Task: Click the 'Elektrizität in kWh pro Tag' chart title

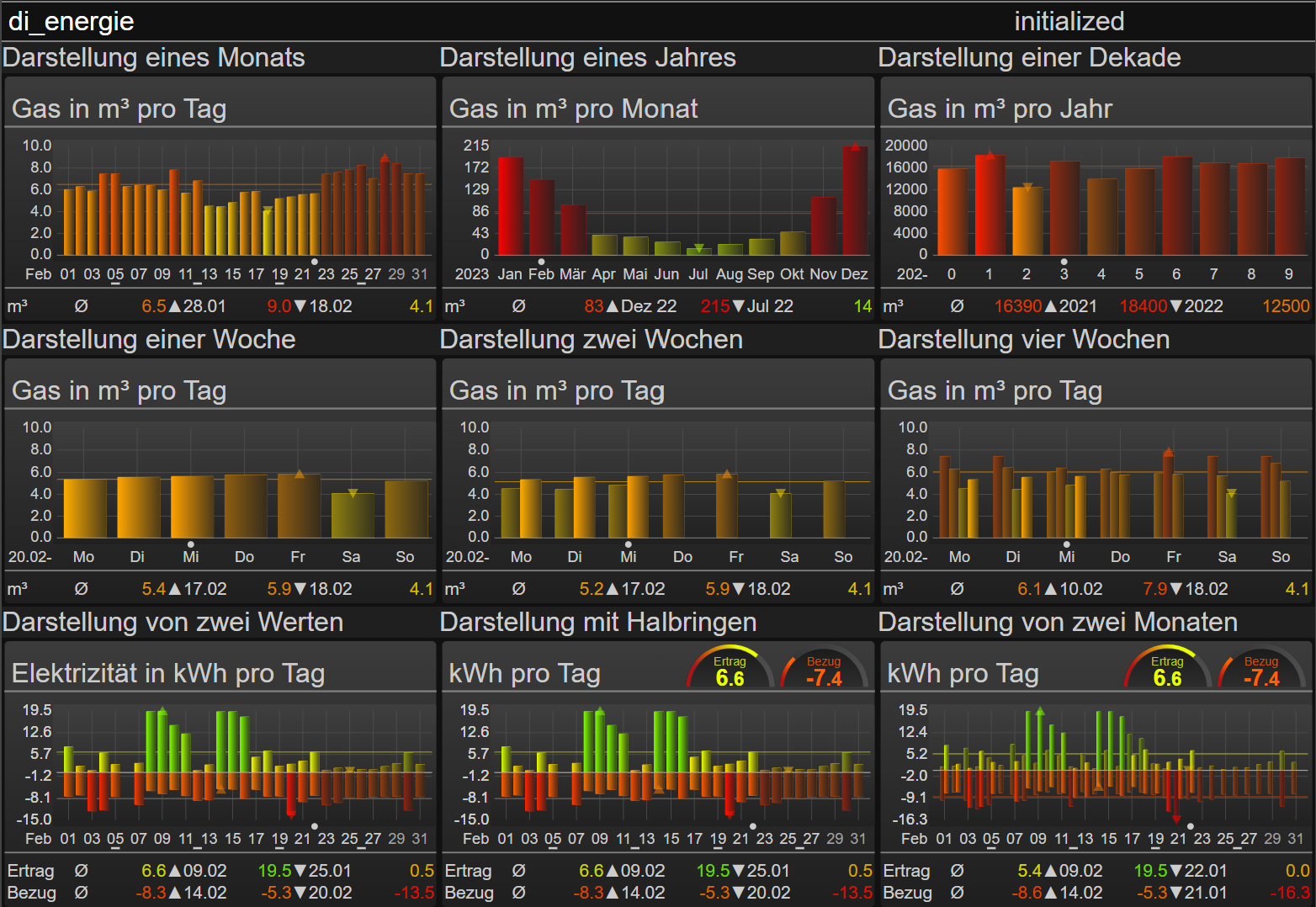Action: (168, 673)
